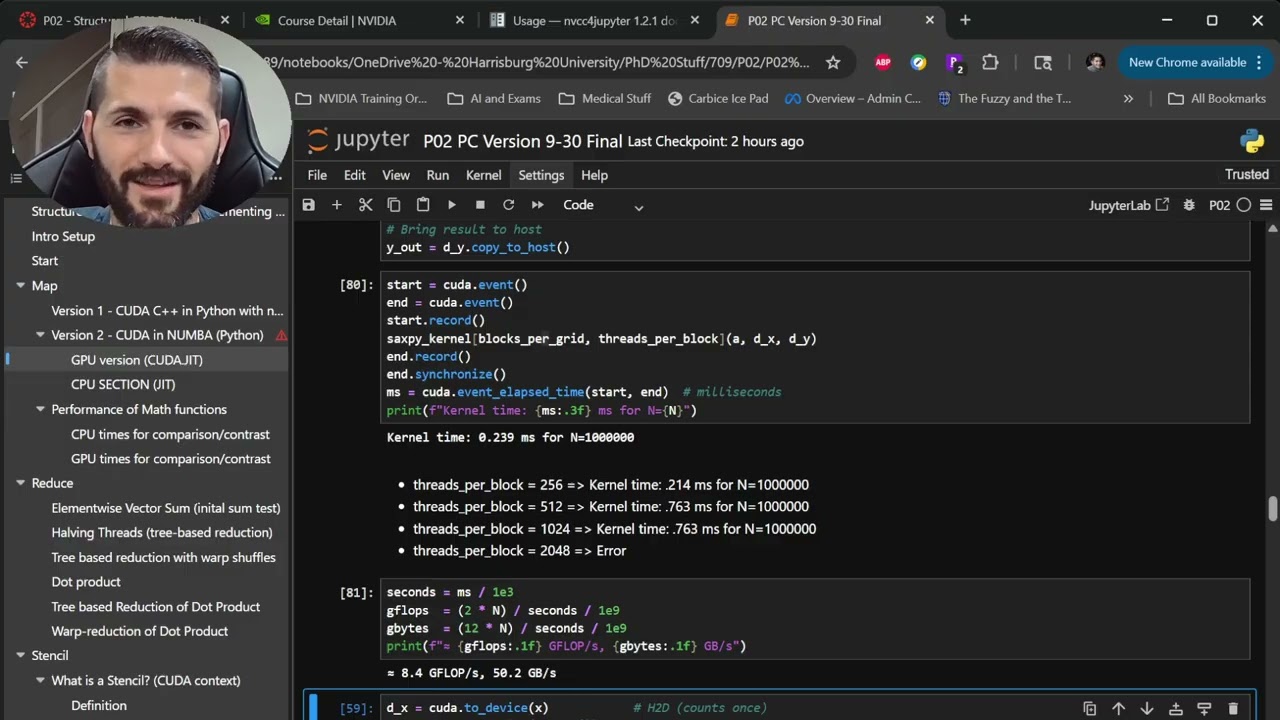The height and width of the screenshot is (720, 1280).
Task: Collapse the Map section in contents
Action: [x=20, y=286]
